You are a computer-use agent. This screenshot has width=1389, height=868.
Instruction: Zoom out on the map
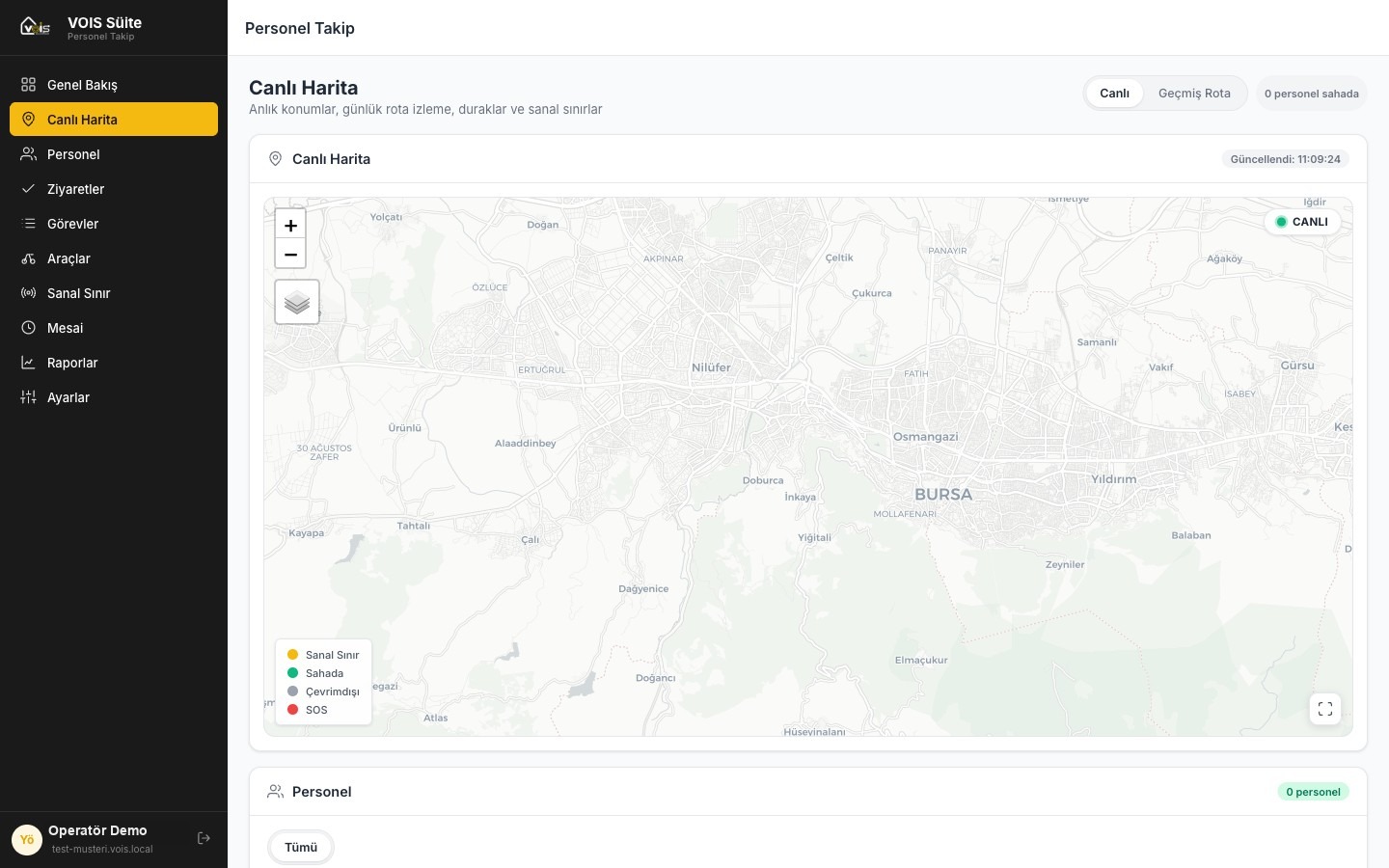[x=290, y=254]
